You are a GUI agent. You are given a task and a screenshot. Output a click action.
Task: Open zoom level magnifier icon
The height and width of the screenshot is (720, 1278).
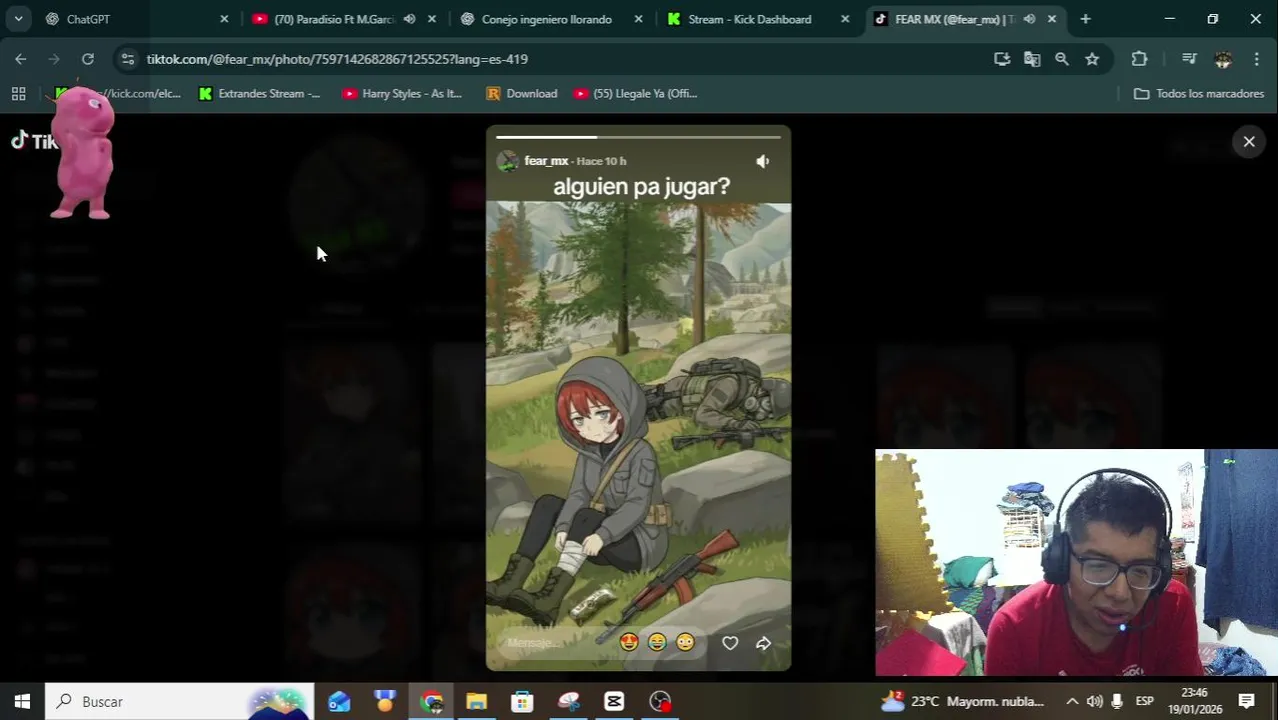1062,59
